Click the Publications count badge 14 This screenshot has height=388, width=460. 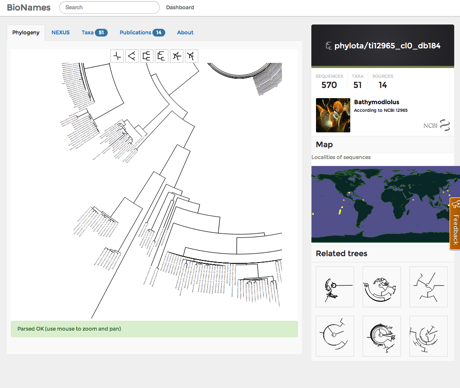(159, 33)
